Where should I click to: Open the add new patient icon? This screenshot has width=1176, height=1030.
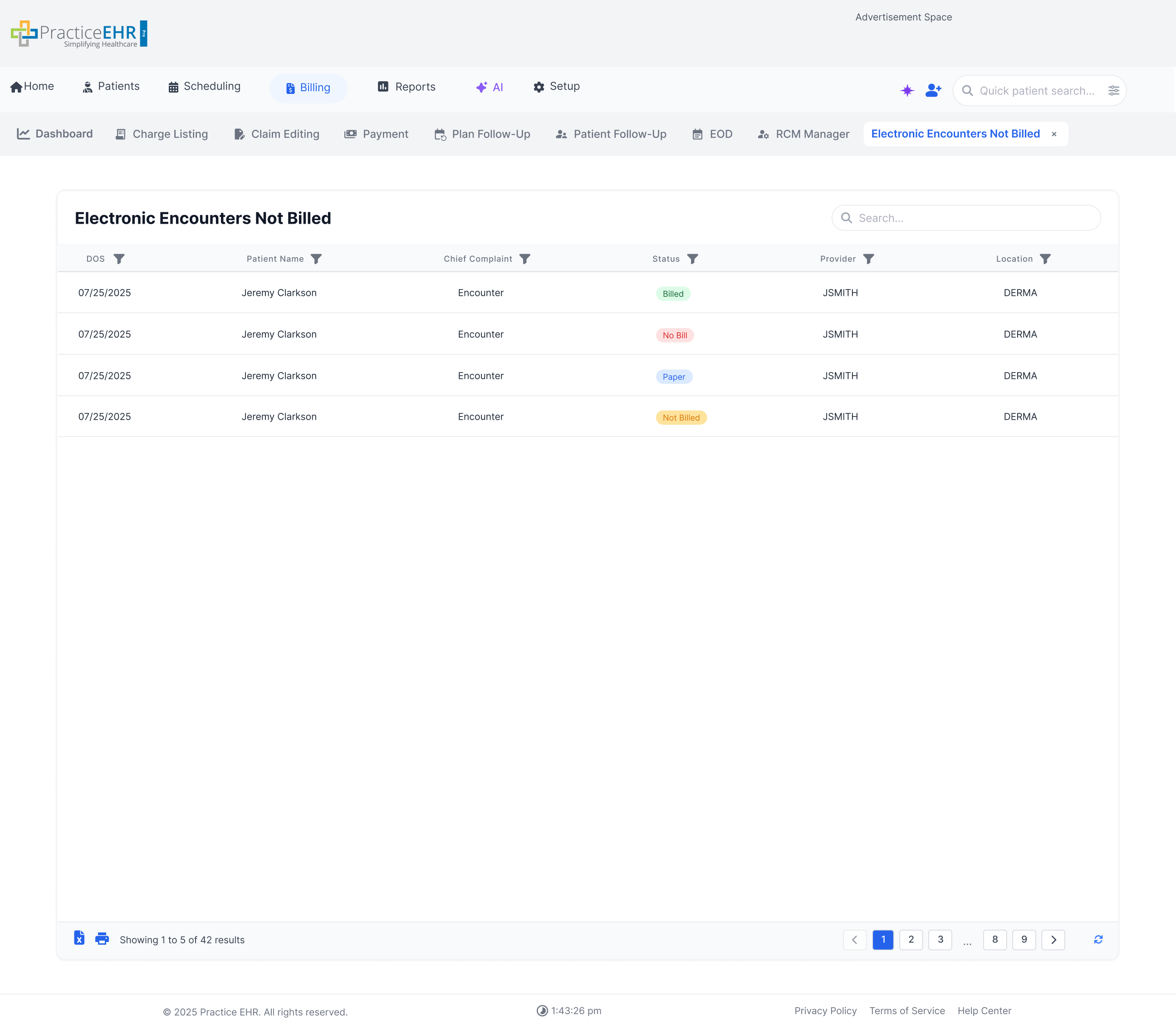tap(933, 90)
